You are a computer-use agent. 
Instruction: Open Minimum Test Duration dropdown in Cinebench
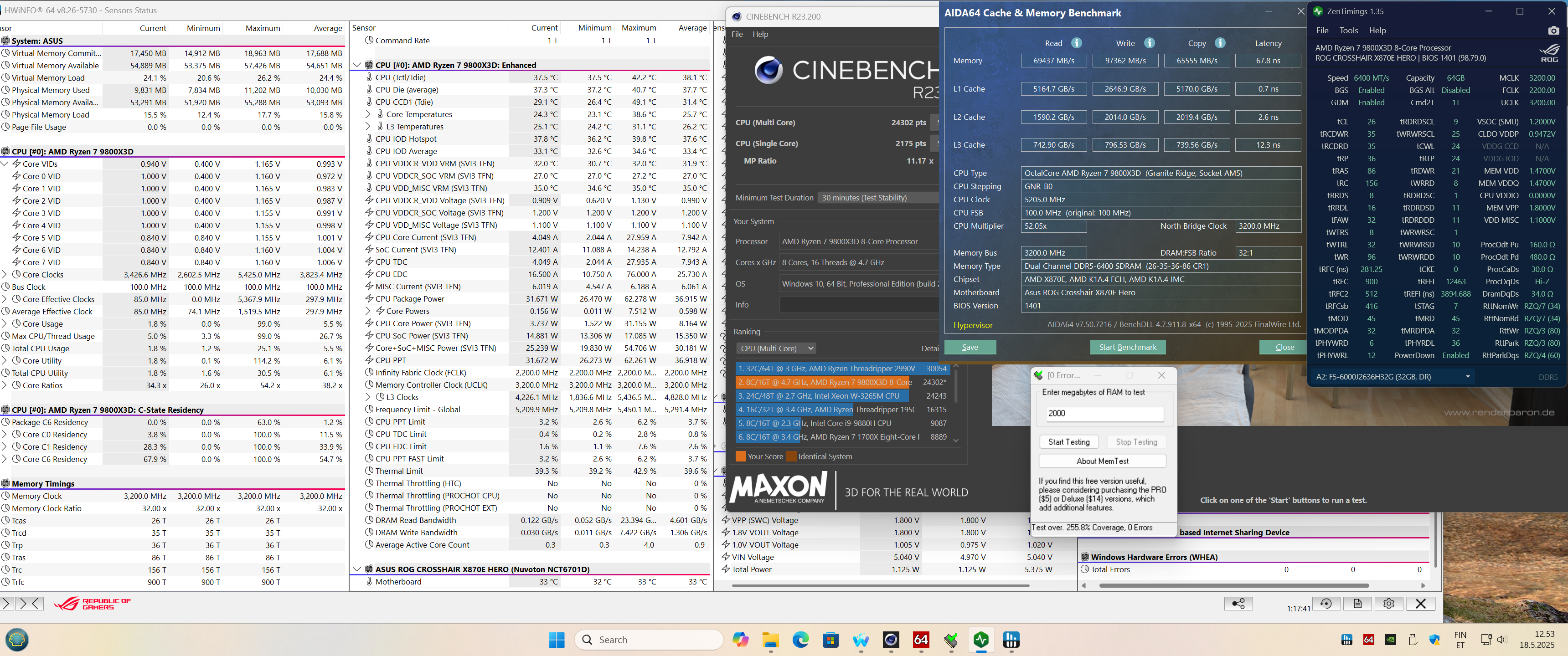pos(878,198)
